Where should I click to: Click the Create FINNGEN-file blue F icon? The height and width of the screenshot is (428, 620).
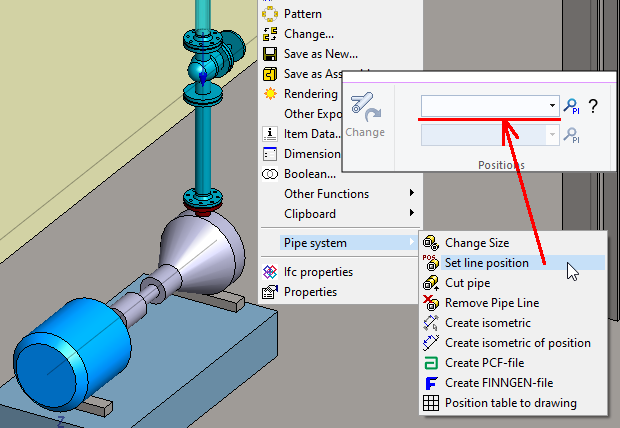click(431, 383)
